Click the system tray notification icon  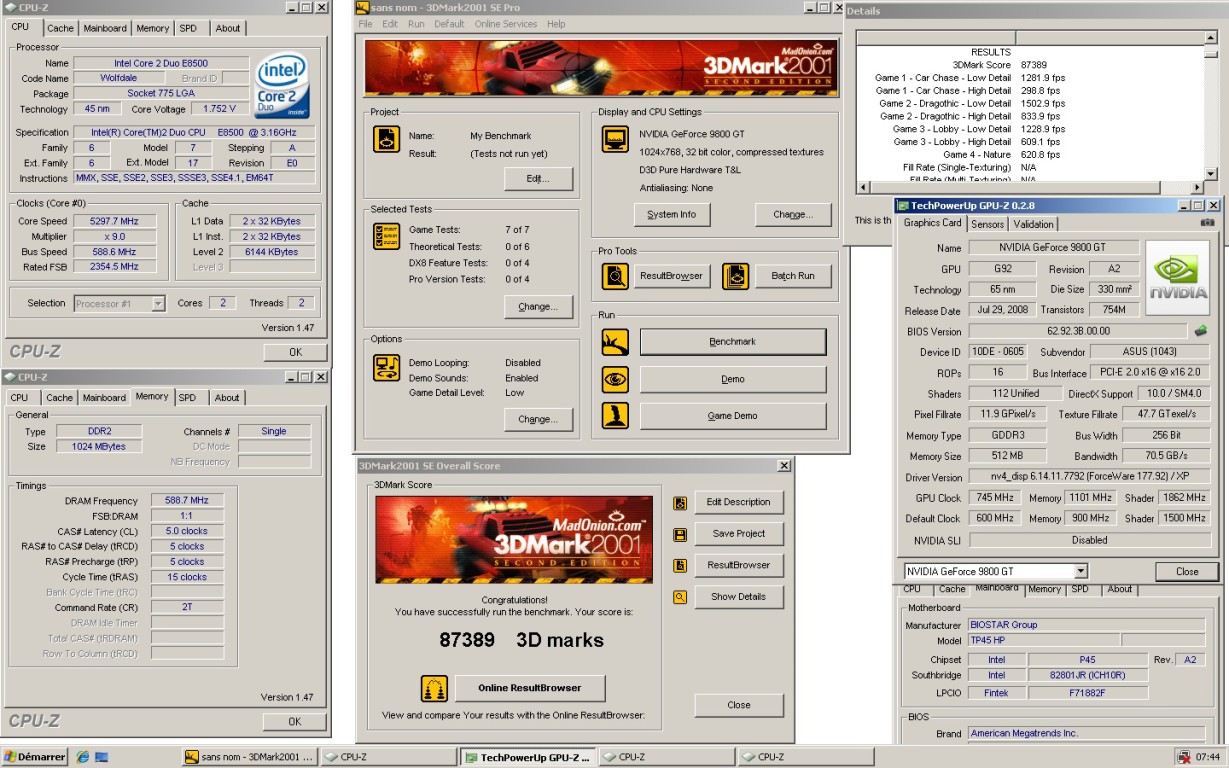coord(1183,757)
